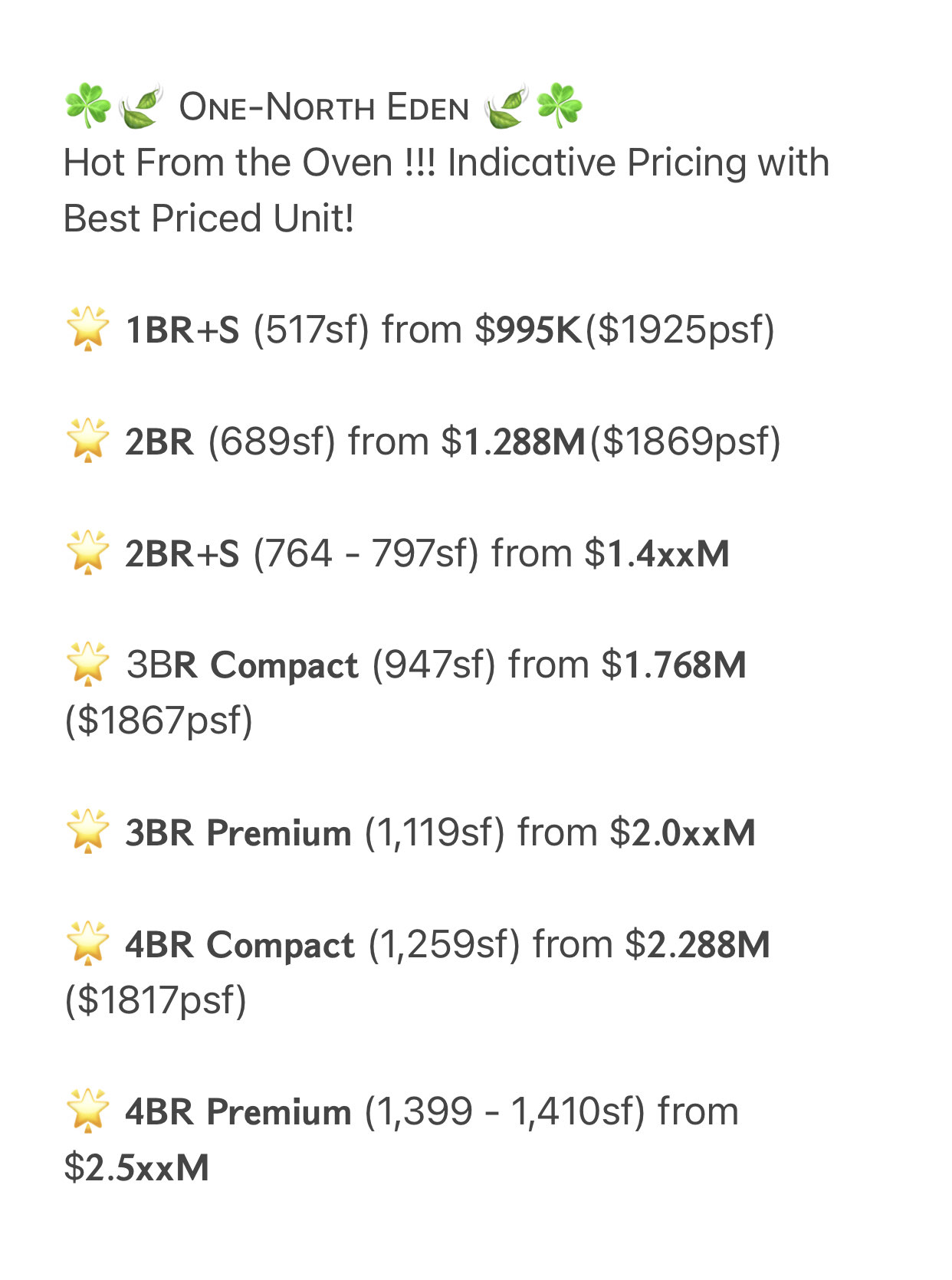Image resolution: width=952 pixels, height=1280 pixels.
Task: Click the $1.768M price text
Action: [674, 665]
